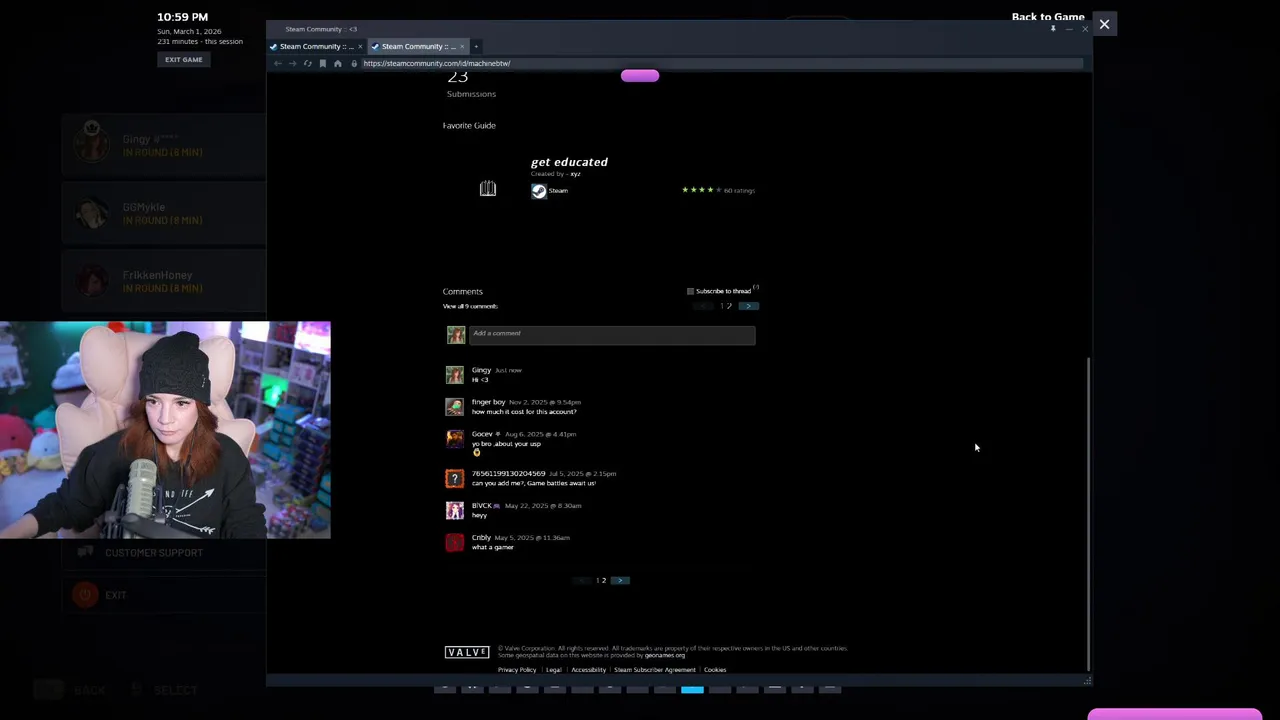Viewport: 1280px width, 720px height.
Task: Open finger boy's avatar
Action: pyautogui.click(x=455, y=407)
